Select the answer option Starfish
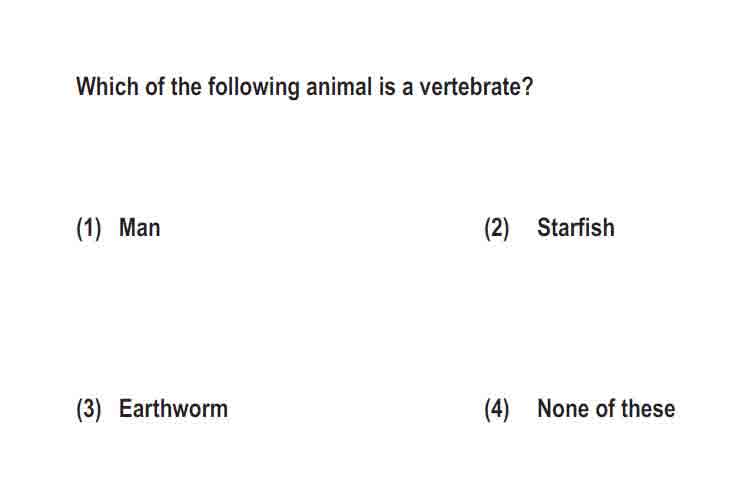 [x=576, y=227]
